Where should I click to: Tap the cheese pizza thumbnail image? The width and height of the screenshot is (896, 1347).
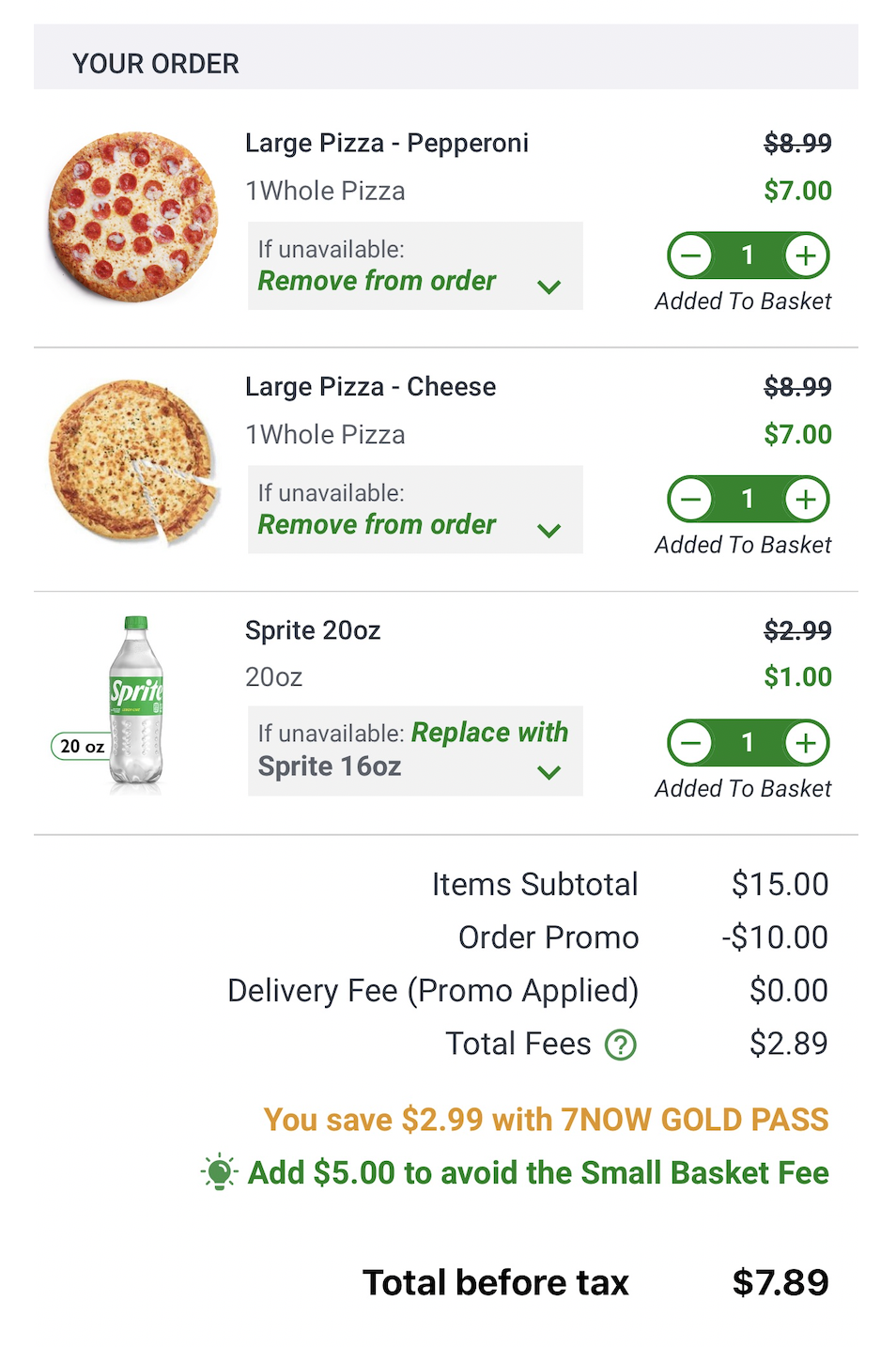[x=132, y=461]
